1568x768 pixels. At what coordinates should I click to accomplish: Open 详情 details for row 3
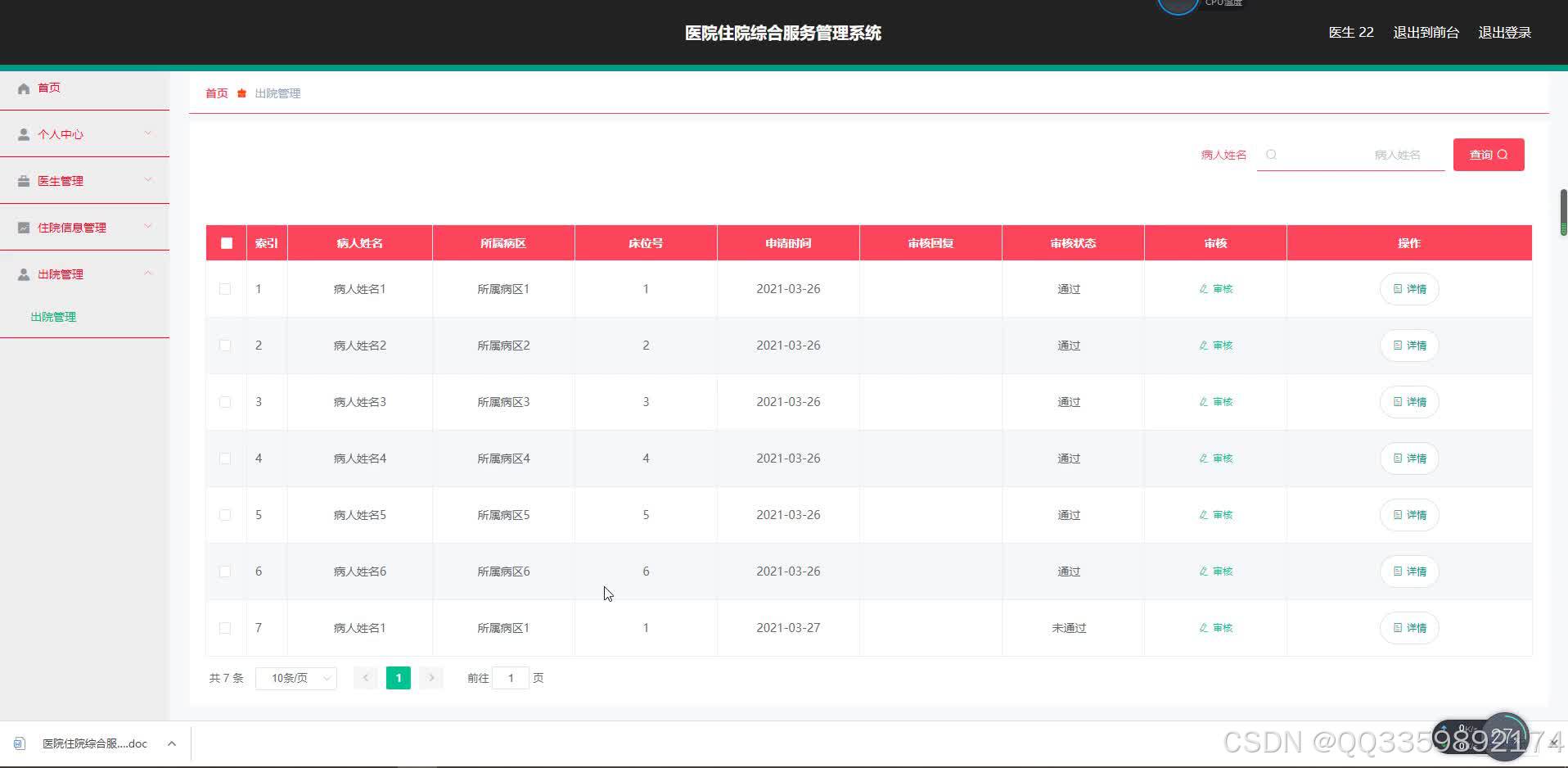[1409, 402]
